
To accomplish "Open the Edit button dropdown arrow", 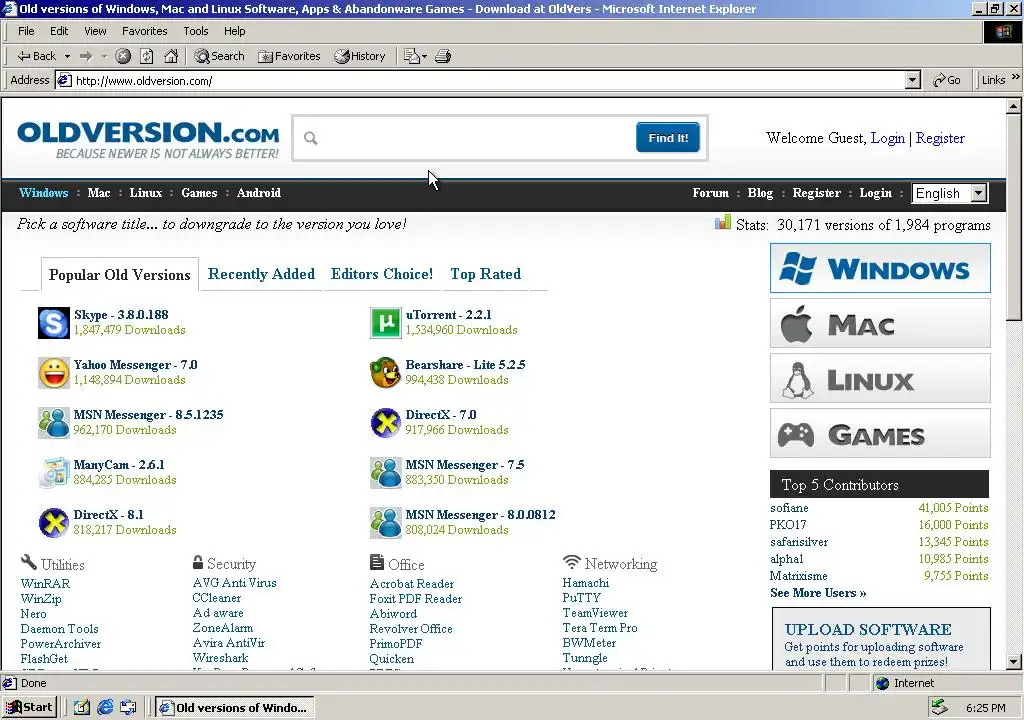I will click(x=424, y=57).
